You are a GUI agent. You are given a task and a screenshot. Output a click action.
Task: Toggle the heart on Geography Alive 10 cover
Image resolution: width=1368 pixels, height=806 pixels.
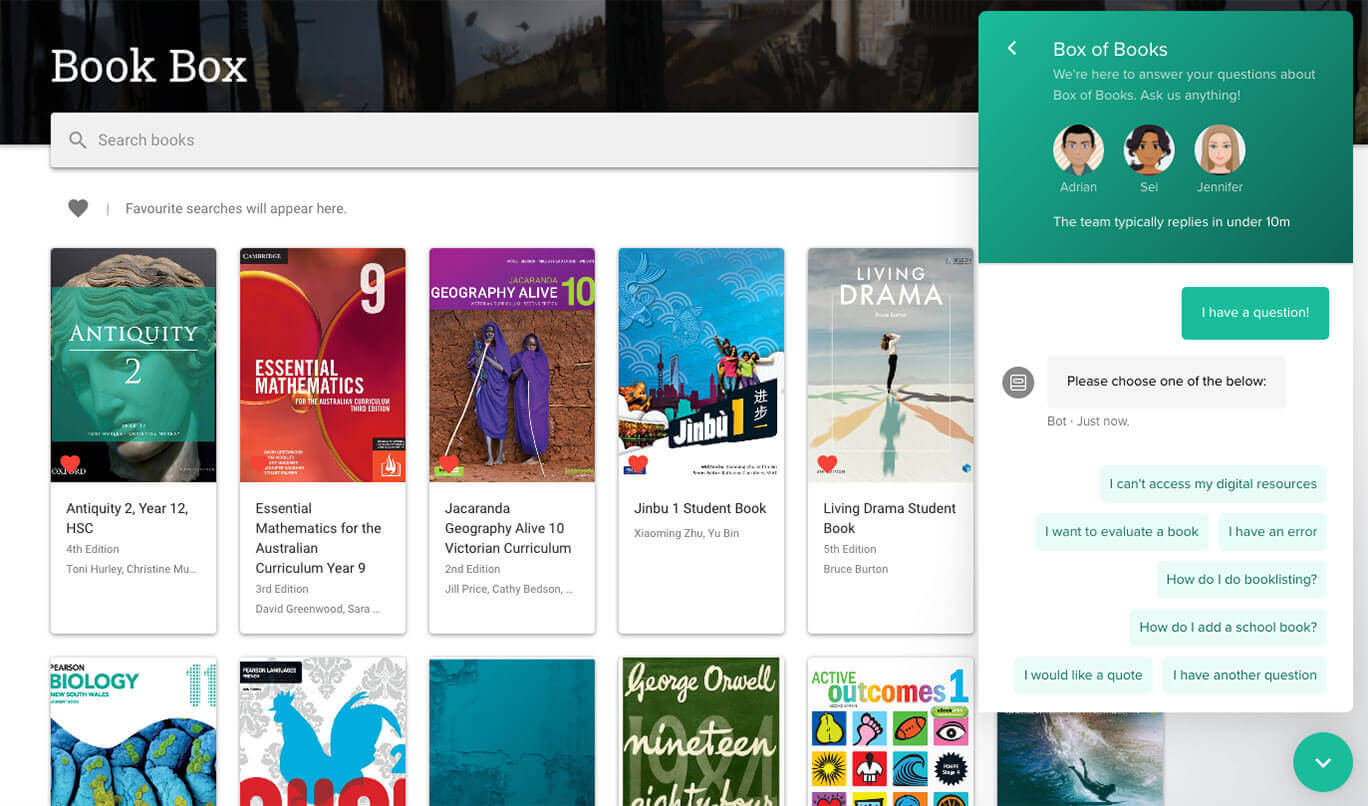449,464
